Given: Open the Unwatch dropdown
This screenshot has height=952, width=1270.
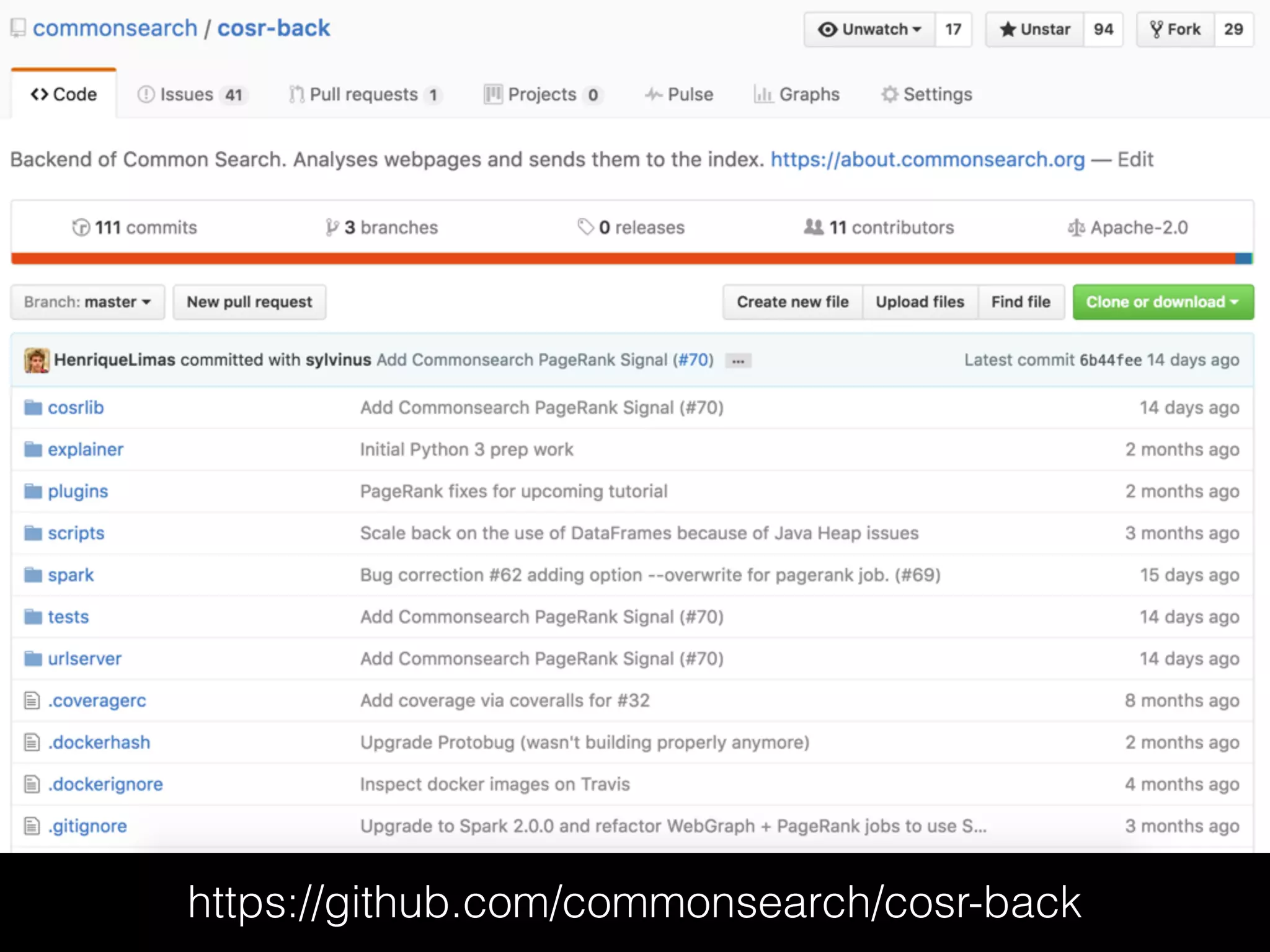Looking at the screenshot, I should tap(869, 29).
